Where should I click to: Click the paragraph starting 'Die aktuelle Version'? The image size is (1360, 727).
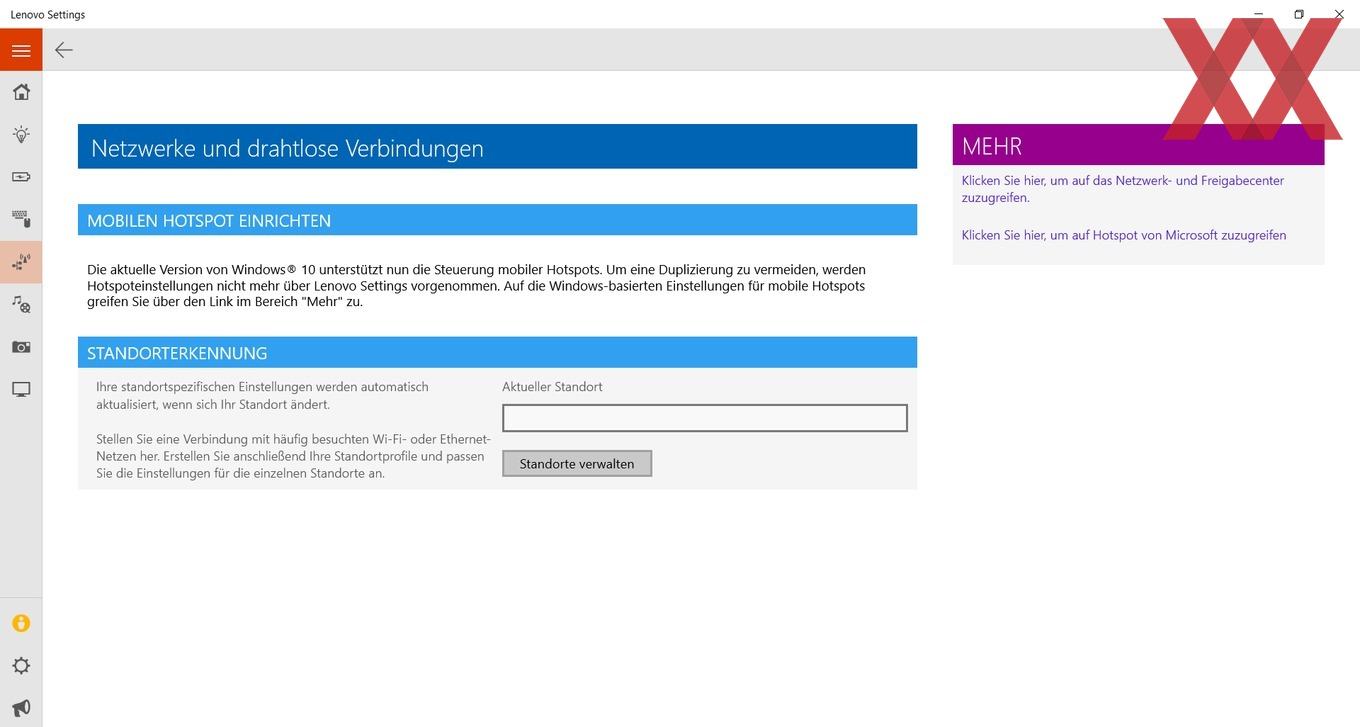(476, 285)
